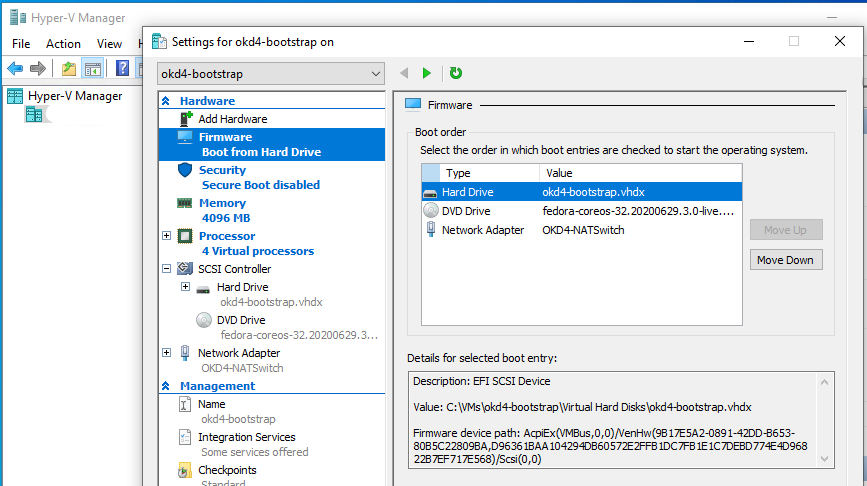The image size is (867, 486).
Task: Click the Memory chip icon
Action: click(185, 203)
